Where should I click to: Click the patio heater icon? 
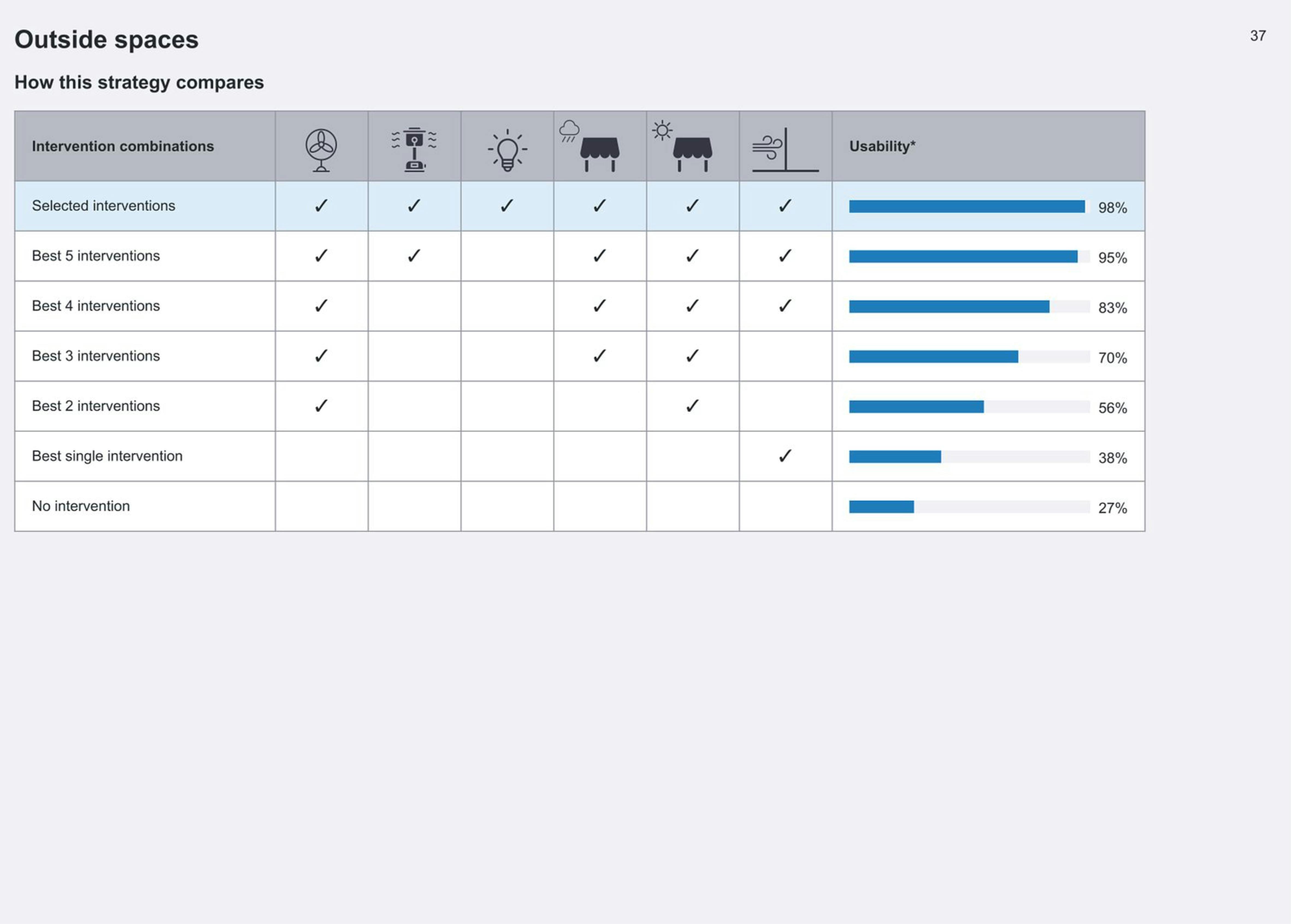point(414,149)
